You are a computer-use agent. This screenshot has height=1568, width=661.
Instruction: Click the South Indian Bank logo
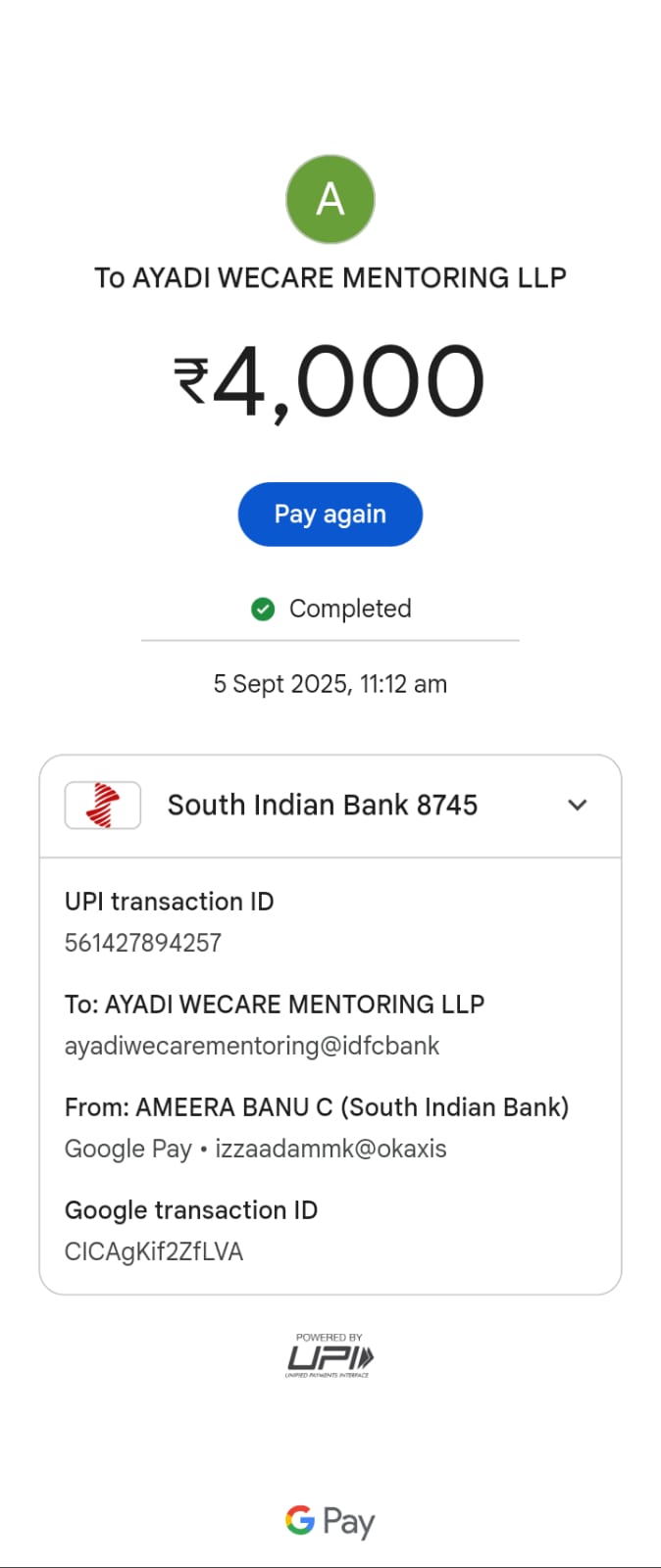click(x=103, y=806)
